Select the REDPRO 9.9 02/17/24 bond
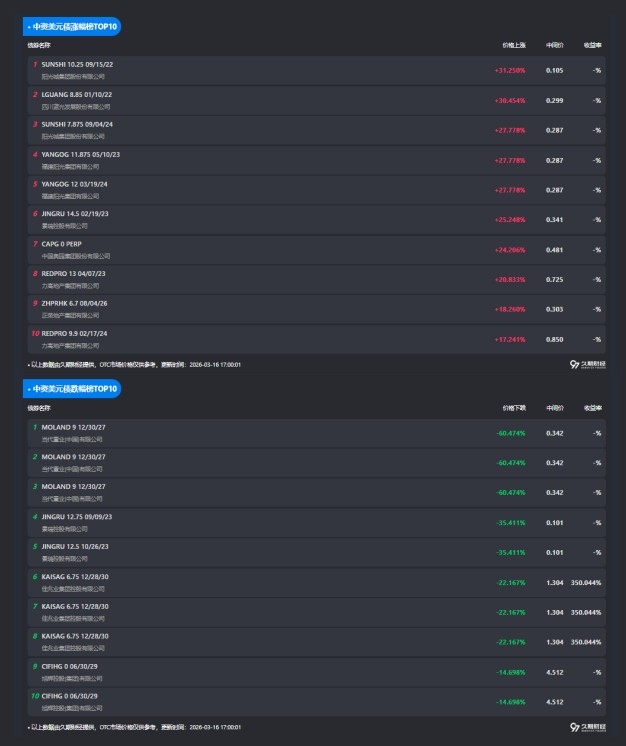626x746 pixels. 74,333
